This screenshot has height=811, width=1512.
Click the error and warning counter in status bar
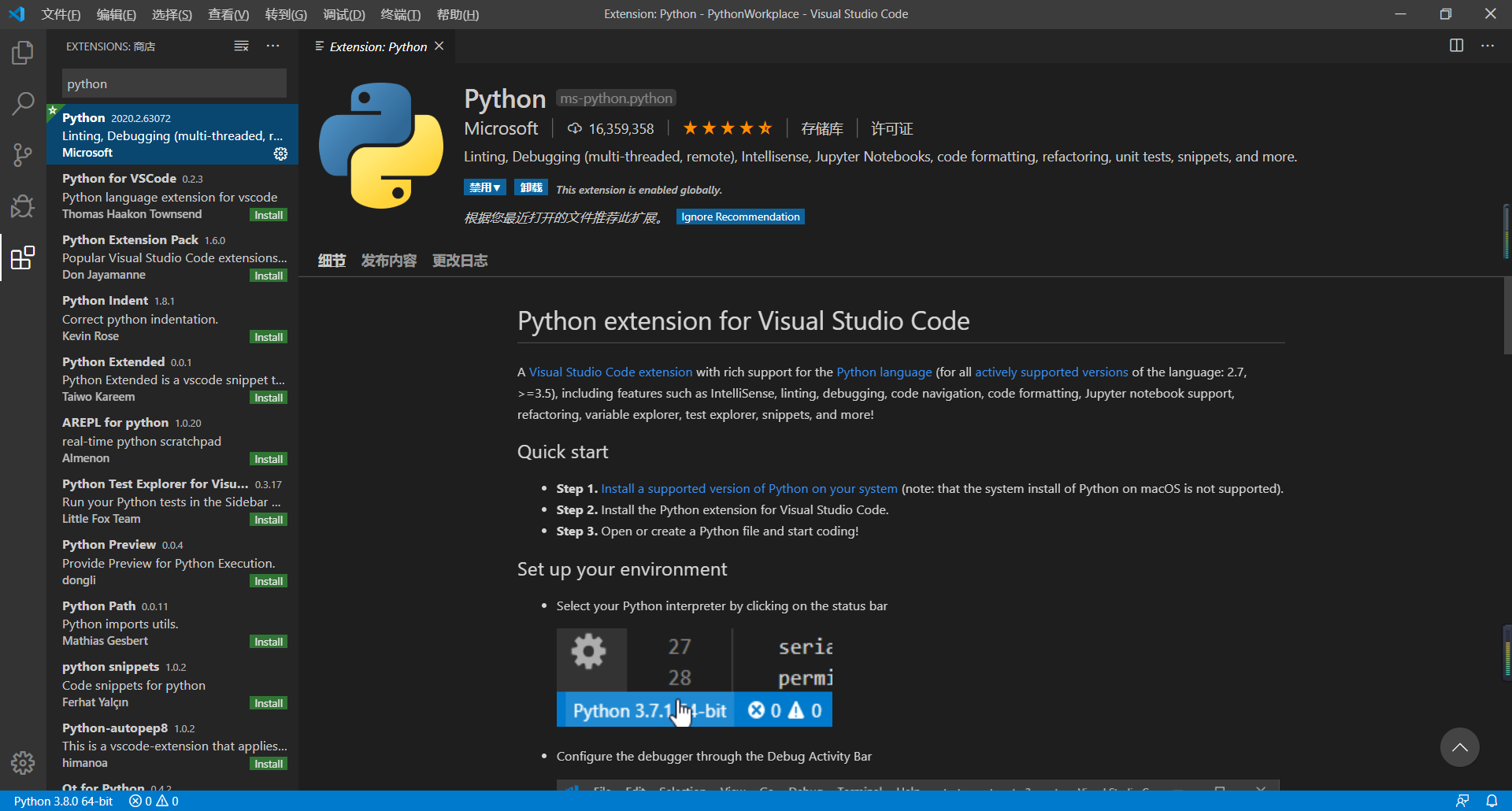coord(152,801)
